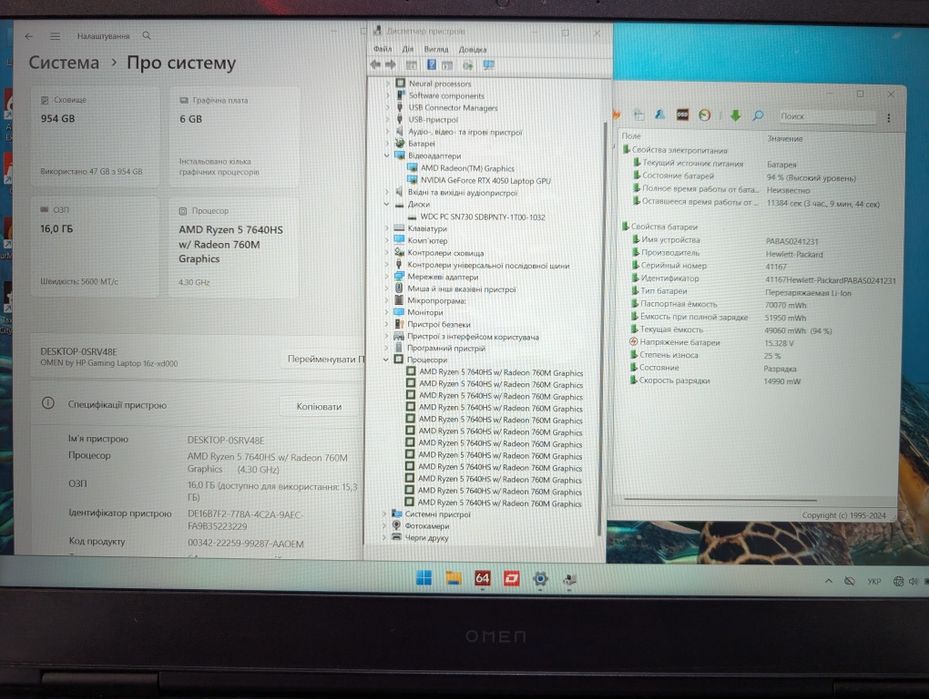Click Device Manager back arrow toolbar icon

(376, 65)
